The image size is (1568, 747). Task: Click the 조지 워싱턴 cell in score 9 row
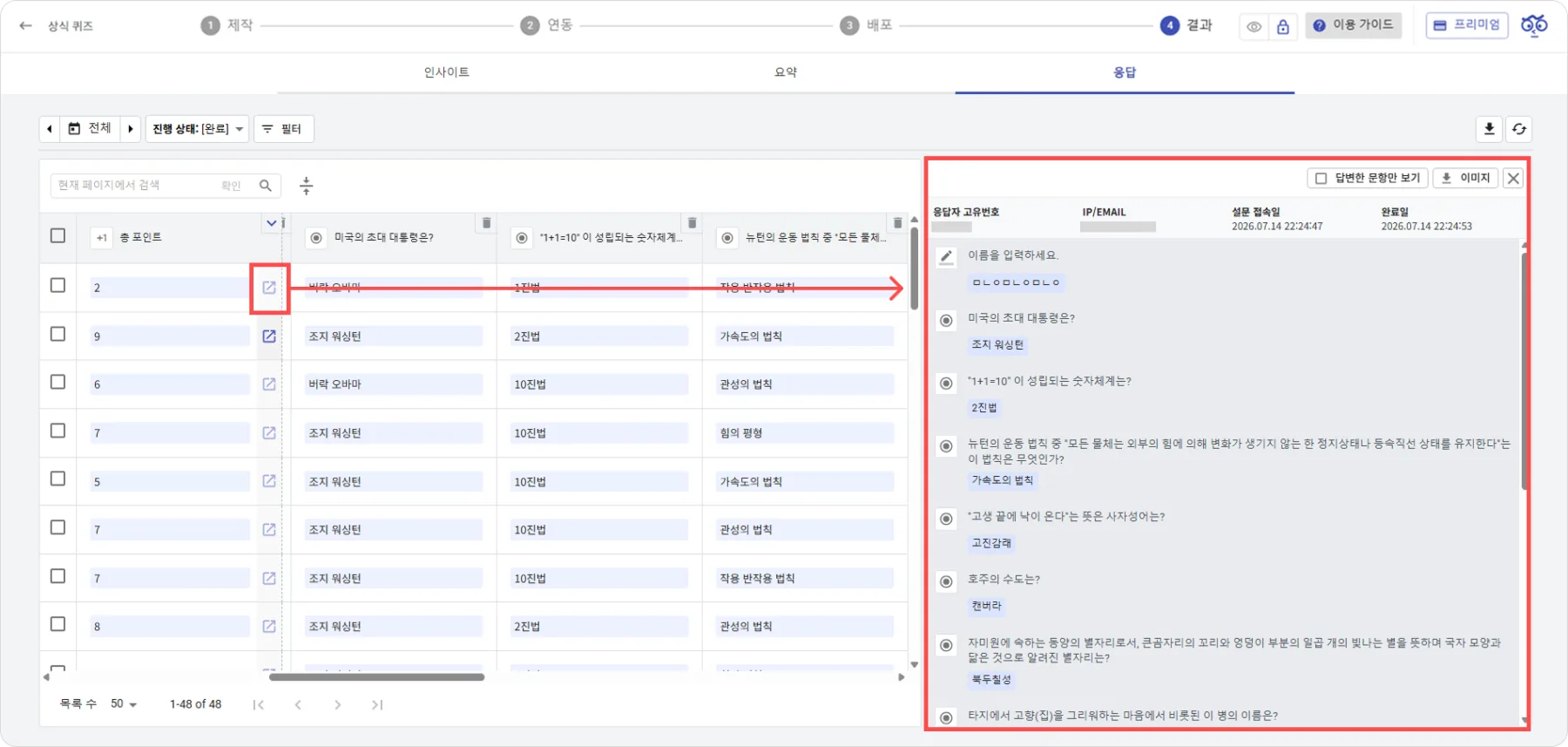394,336
